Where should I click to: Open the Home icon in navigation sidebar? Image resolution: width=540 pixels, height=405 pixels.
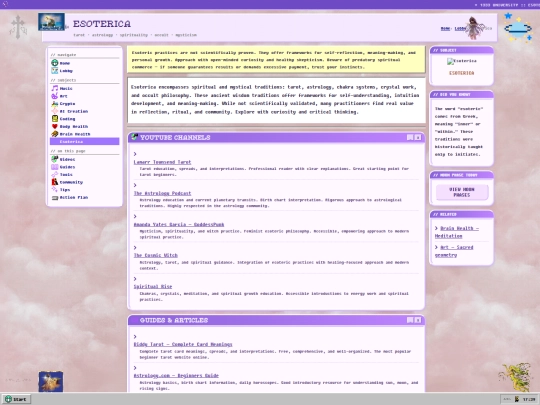tap(54, 63)
